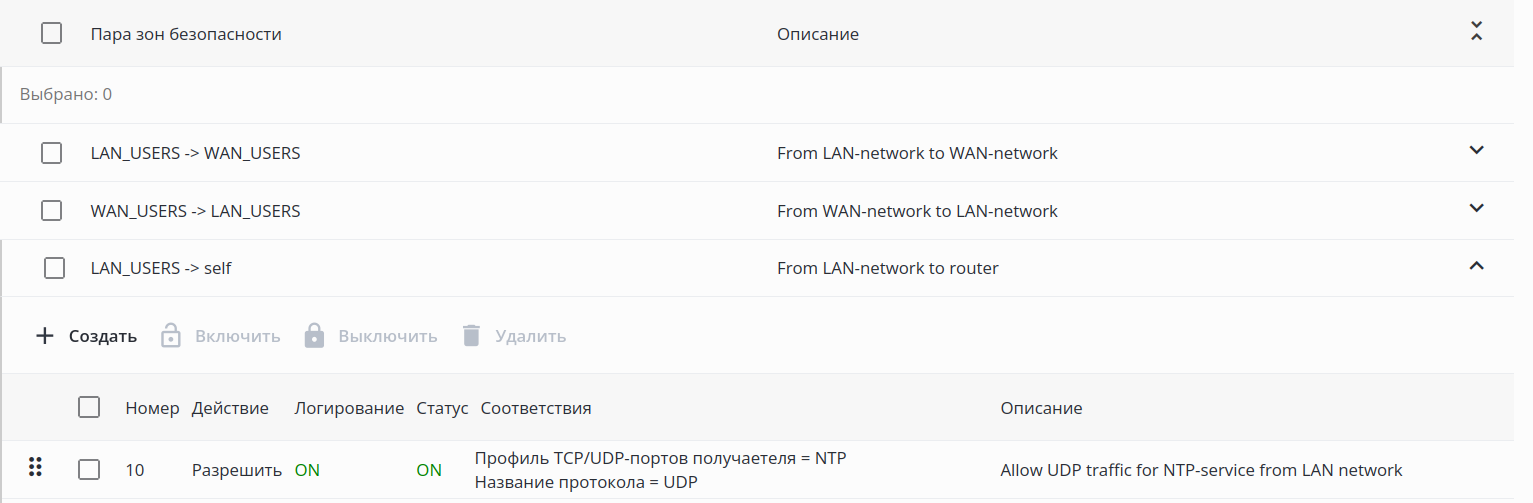Select the header checkbox for all zone pairs

pyautogui.click(x=51, y=34)
